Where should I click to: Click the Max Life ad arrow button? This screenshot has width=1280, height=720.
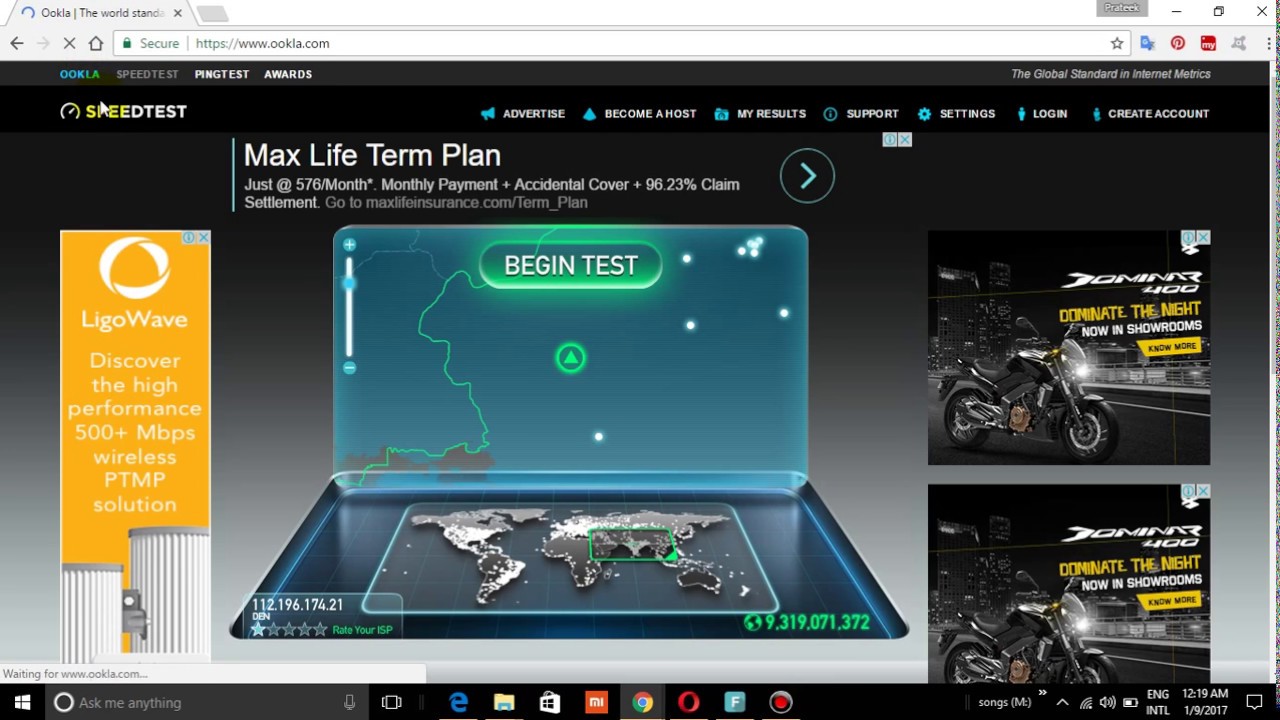[807, 176]
